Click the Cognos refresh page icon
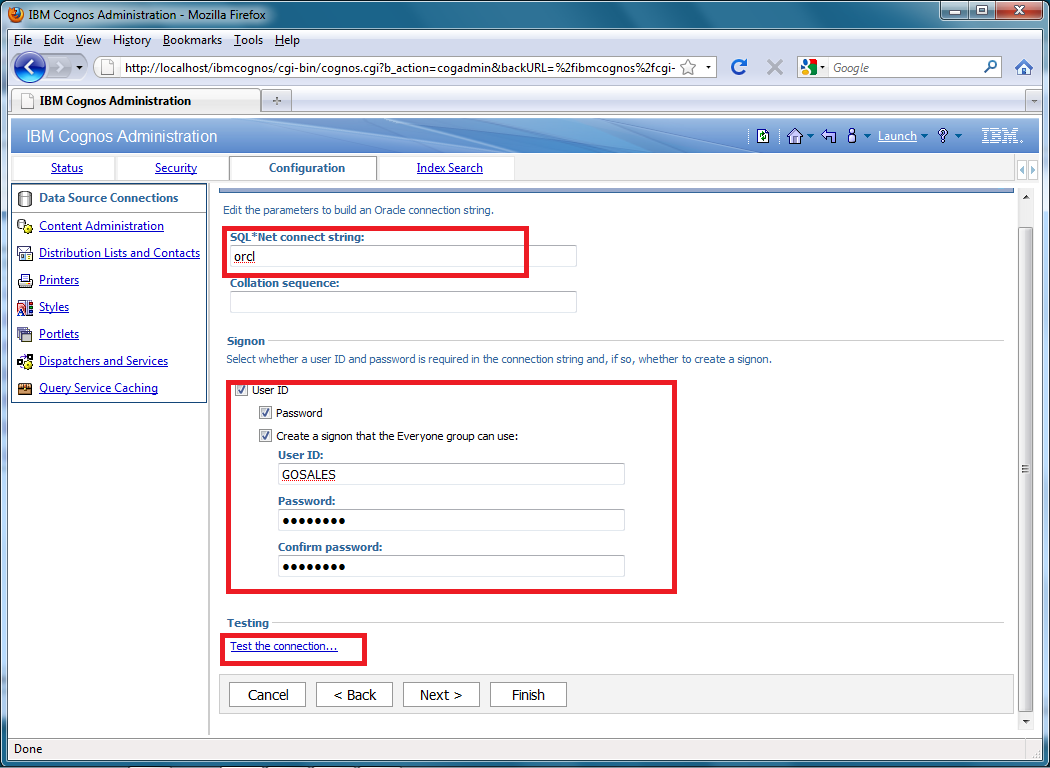Screen dimensions: 1050x768 (763, 136)
